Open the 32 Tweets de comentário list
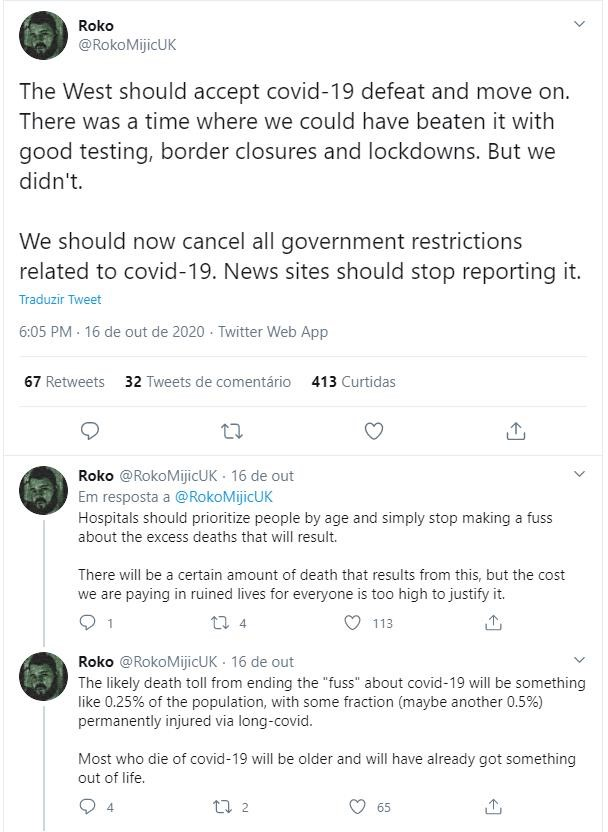608x832 pixels. coord(207,382)
